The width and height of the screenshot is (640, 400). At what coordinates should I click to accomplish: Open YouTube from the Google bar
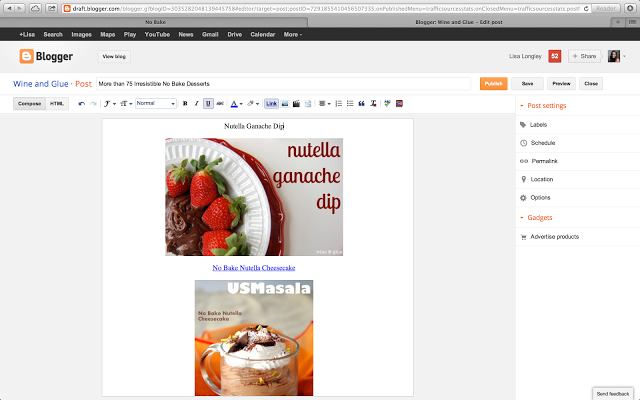click(x=157, y=35)
